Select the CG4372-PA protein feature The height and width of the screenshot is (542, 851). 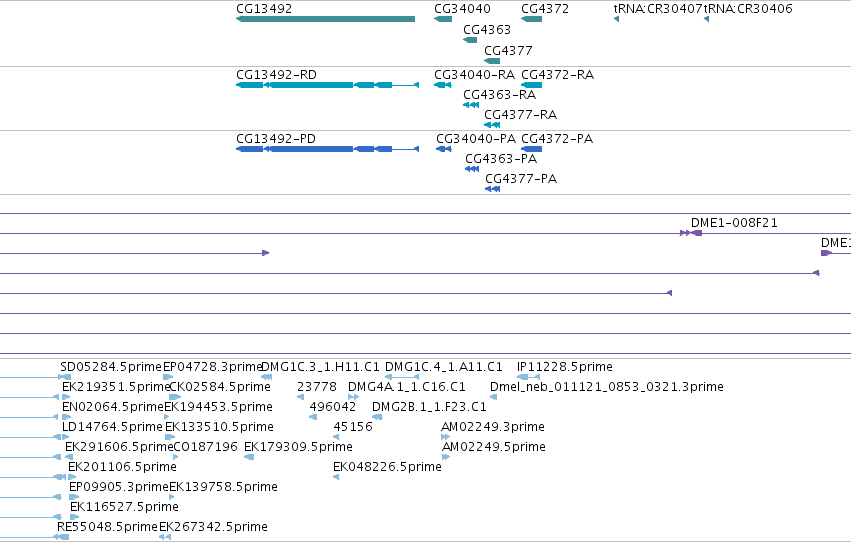(x=531, y=149)
